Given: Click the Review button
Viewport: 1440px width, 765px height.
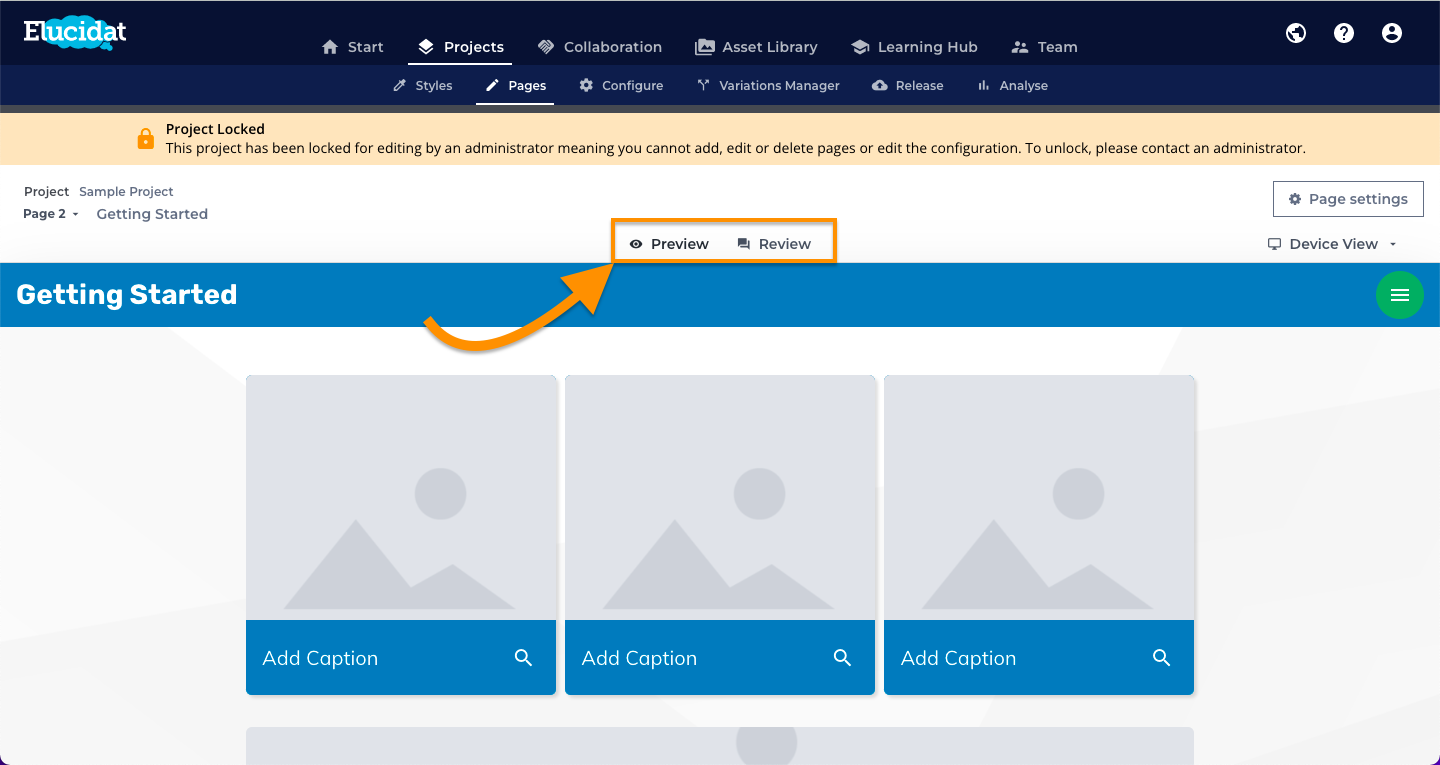Looking at the screenshot, I should point(774,244).
